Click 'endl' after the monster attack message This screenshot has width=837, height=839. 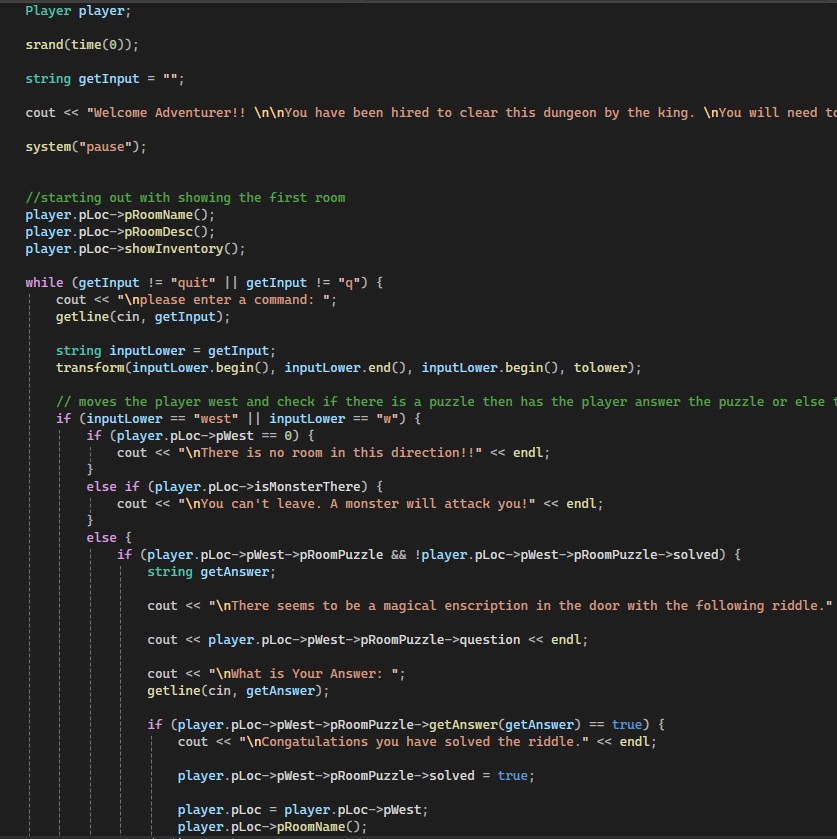click(x=581, y=504)
